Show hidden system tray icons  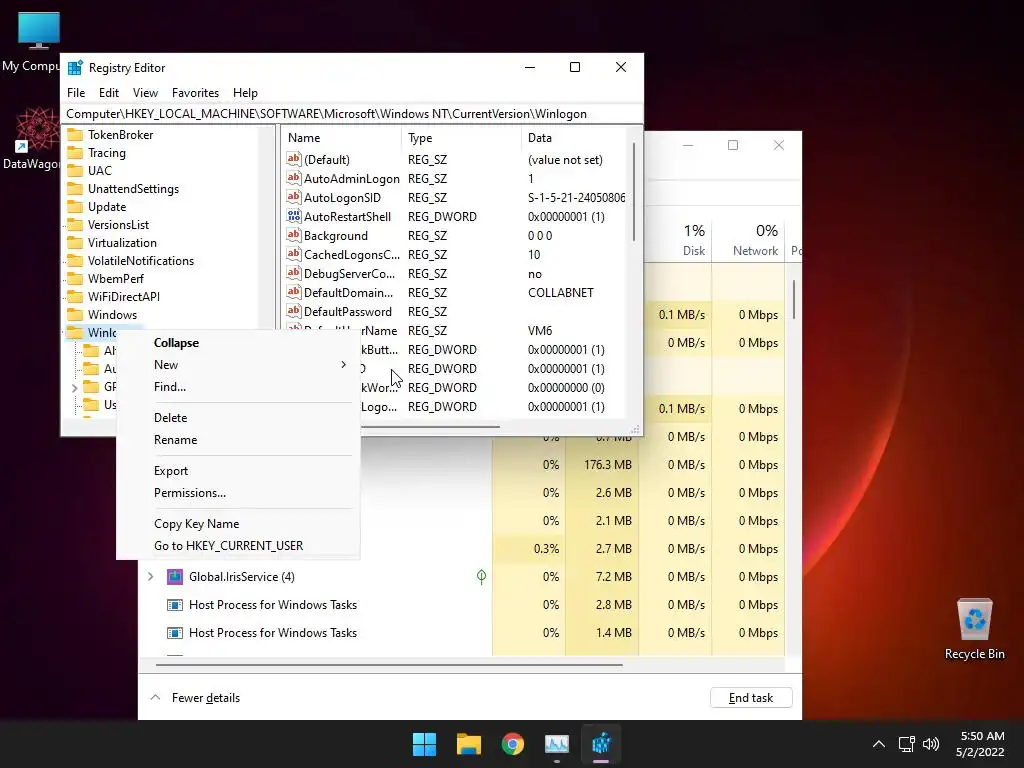point(879,744)
